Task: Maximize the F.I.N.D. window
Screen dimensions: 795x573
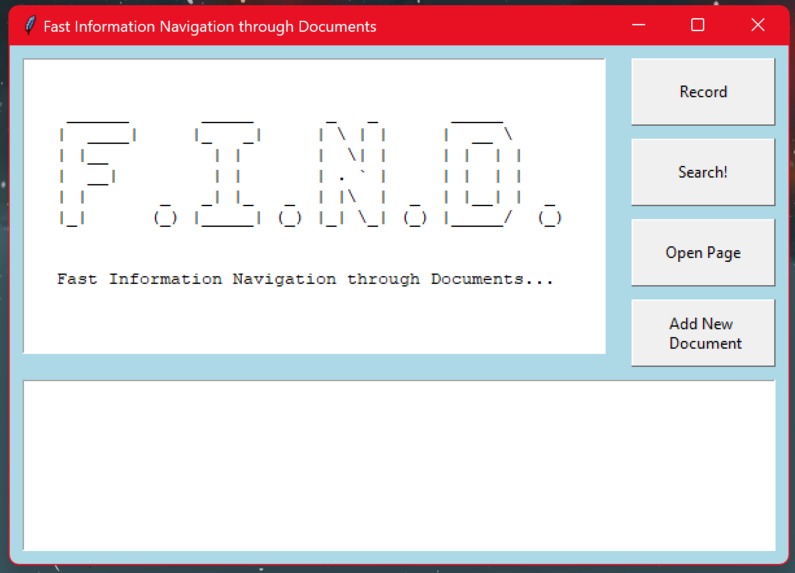Action: tap(698, 25)
